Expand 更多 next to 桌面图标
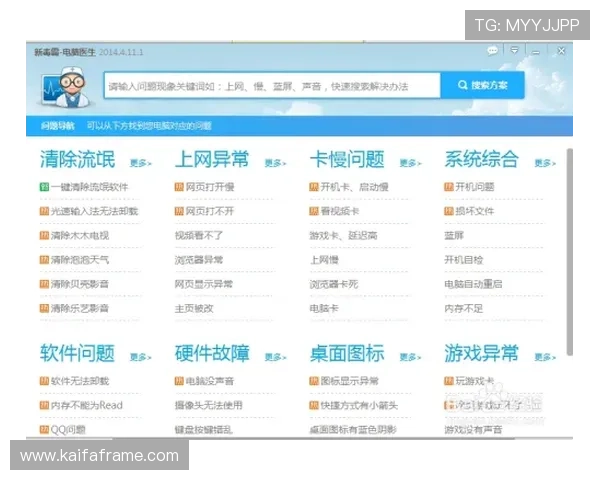 [x=410, y=357]
